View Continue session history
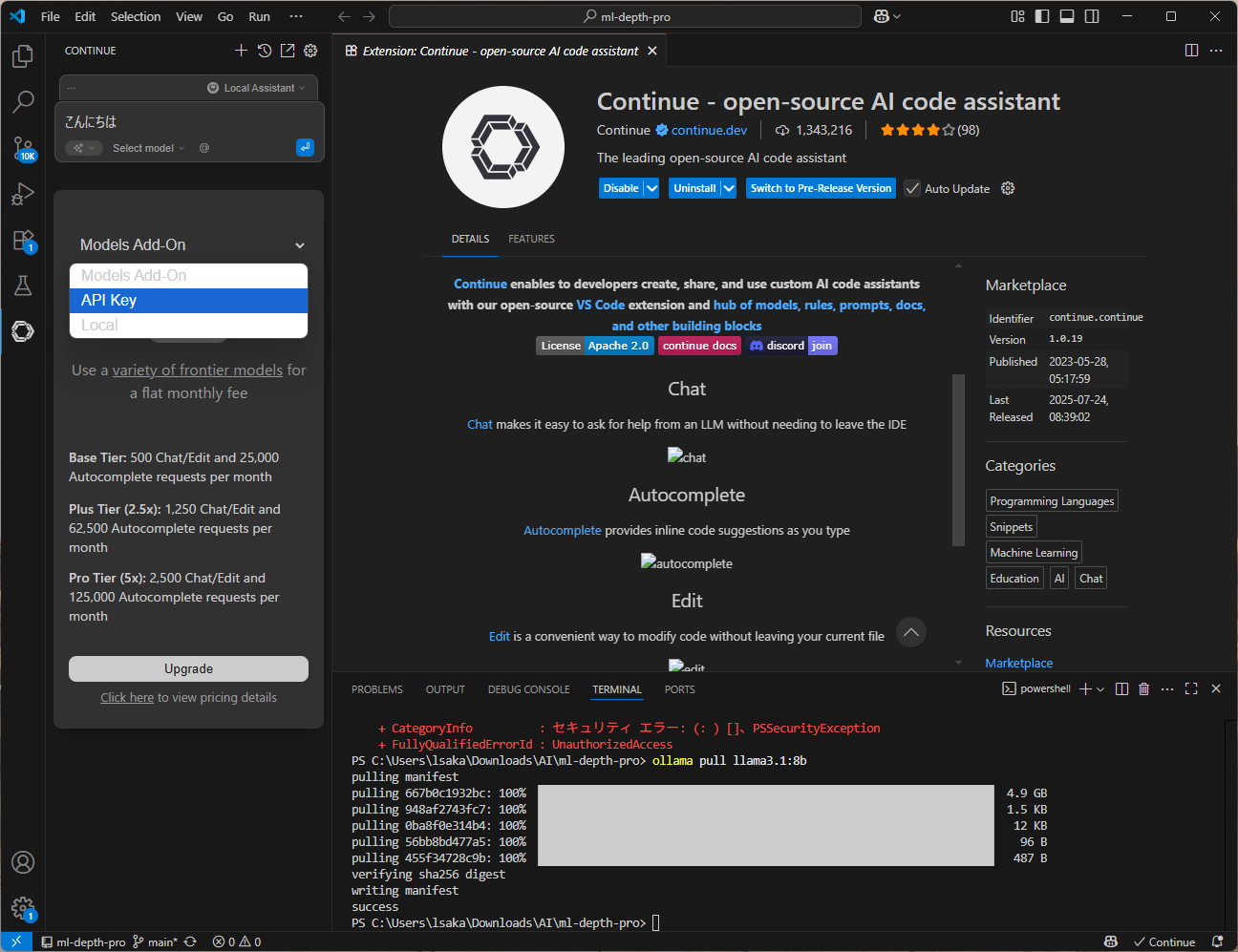Viewport: 1238px width, 952px height. (265, 51)
